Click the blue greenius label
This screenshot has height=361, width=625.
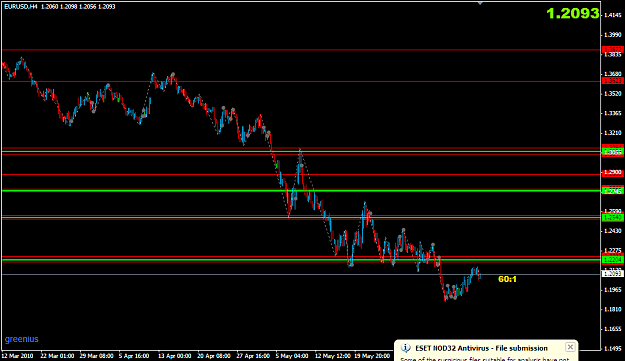pos(22,339)
